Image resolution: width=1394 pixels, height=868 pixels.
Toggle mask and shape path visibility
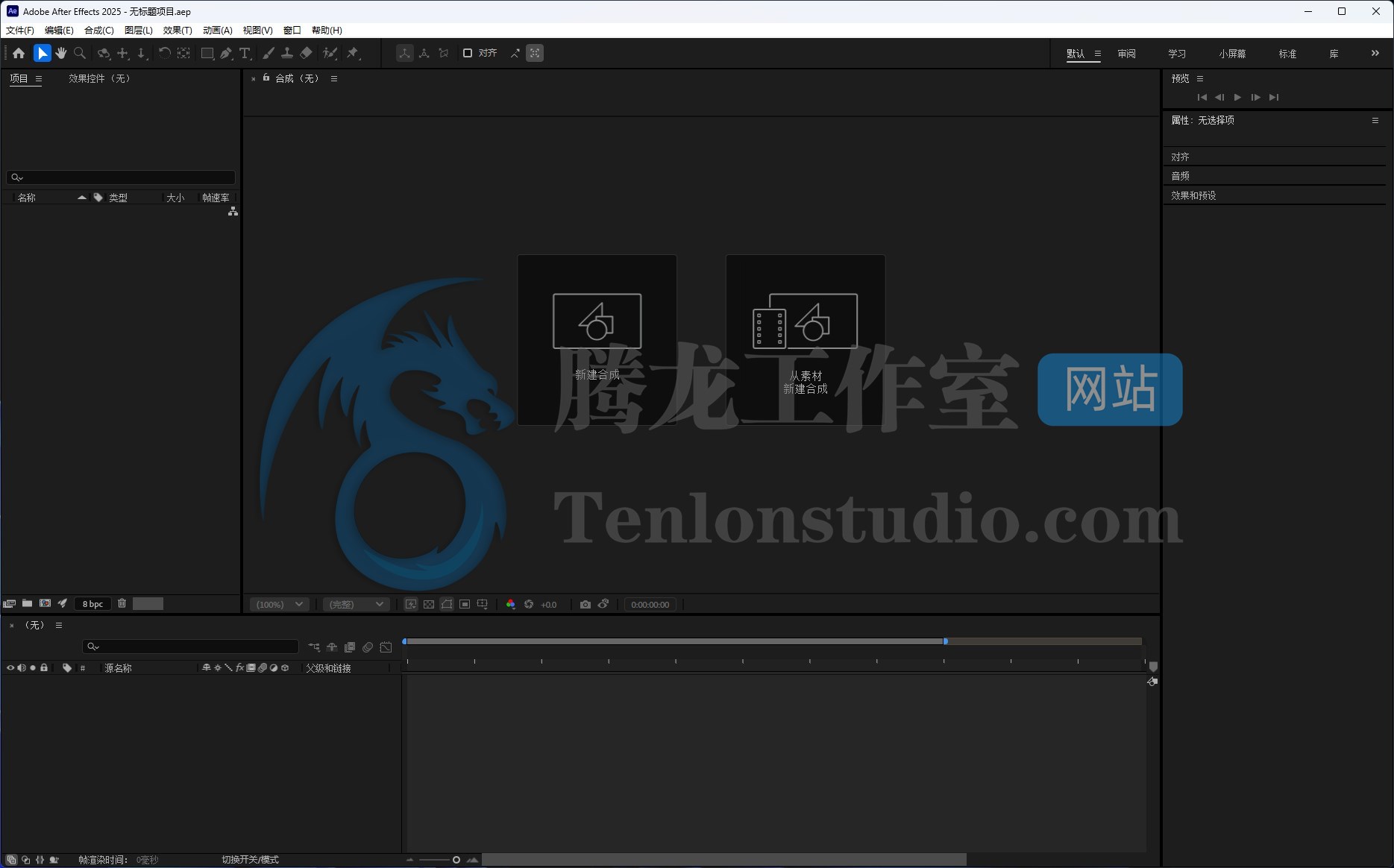(447, 604)
